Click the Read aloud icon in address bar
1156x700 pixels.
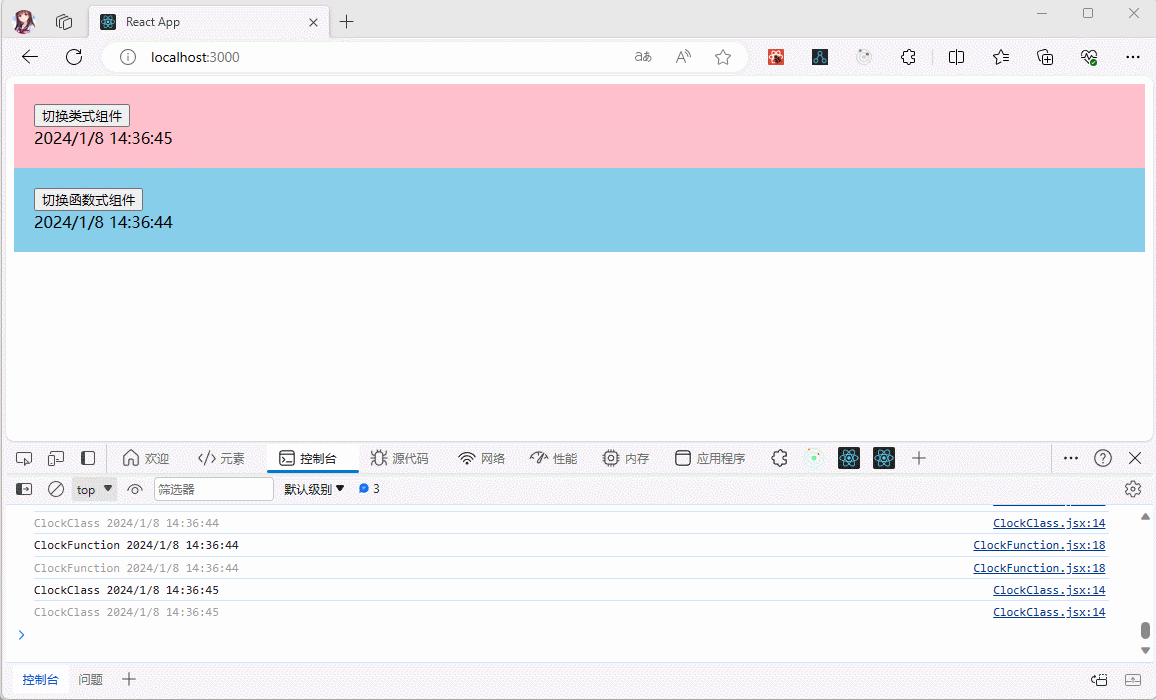683,57
